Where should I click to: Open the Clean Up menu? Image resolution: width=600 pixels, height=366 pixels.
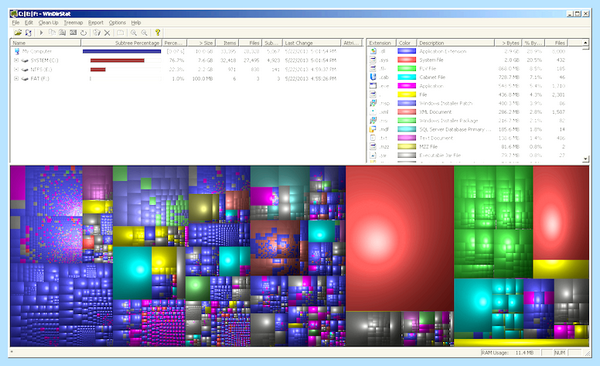click(48, 23)
